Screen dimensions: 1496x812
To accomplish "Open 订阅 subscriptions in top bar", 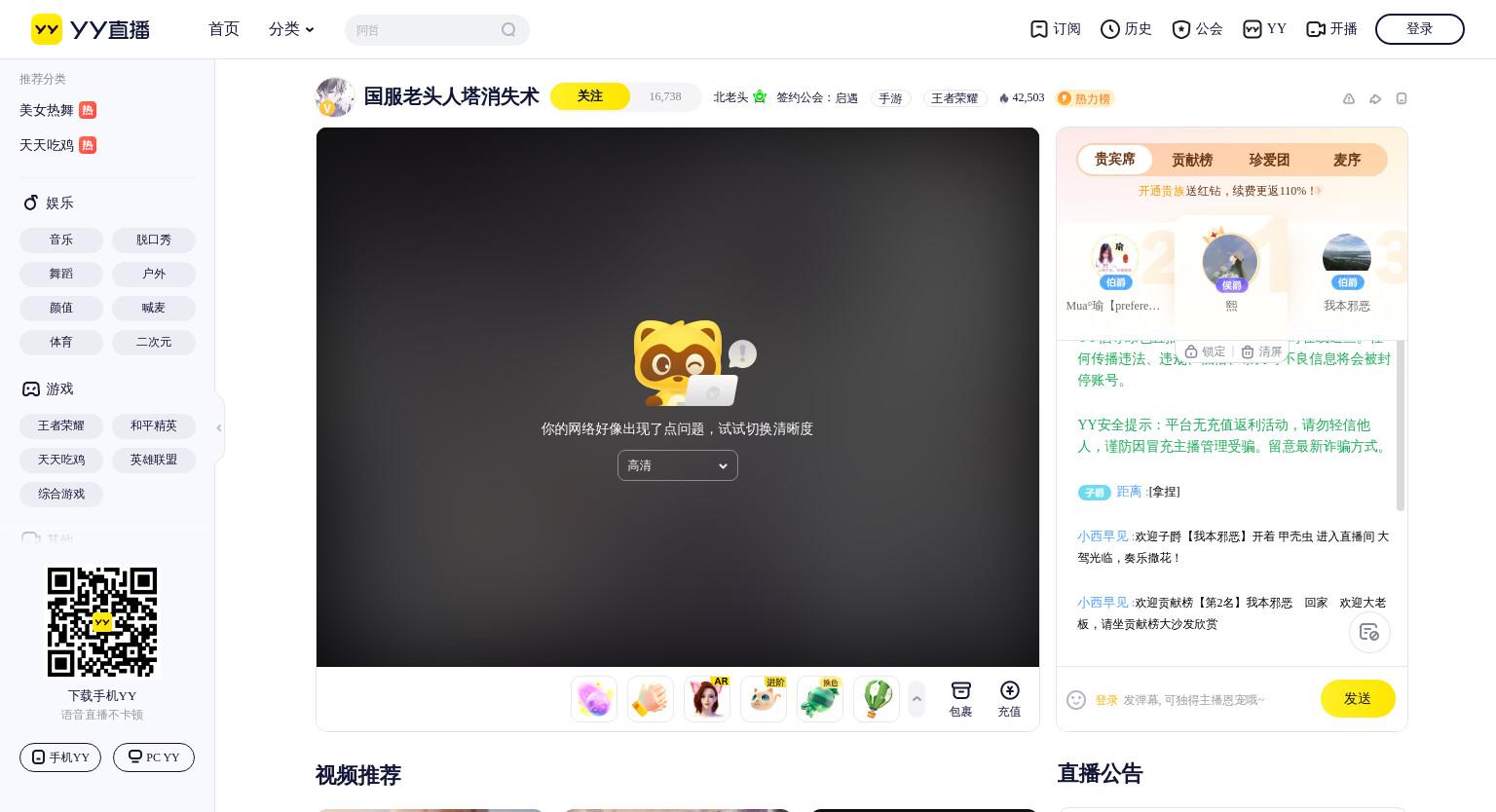I will pyautogui.click(x=1056, y=29).
